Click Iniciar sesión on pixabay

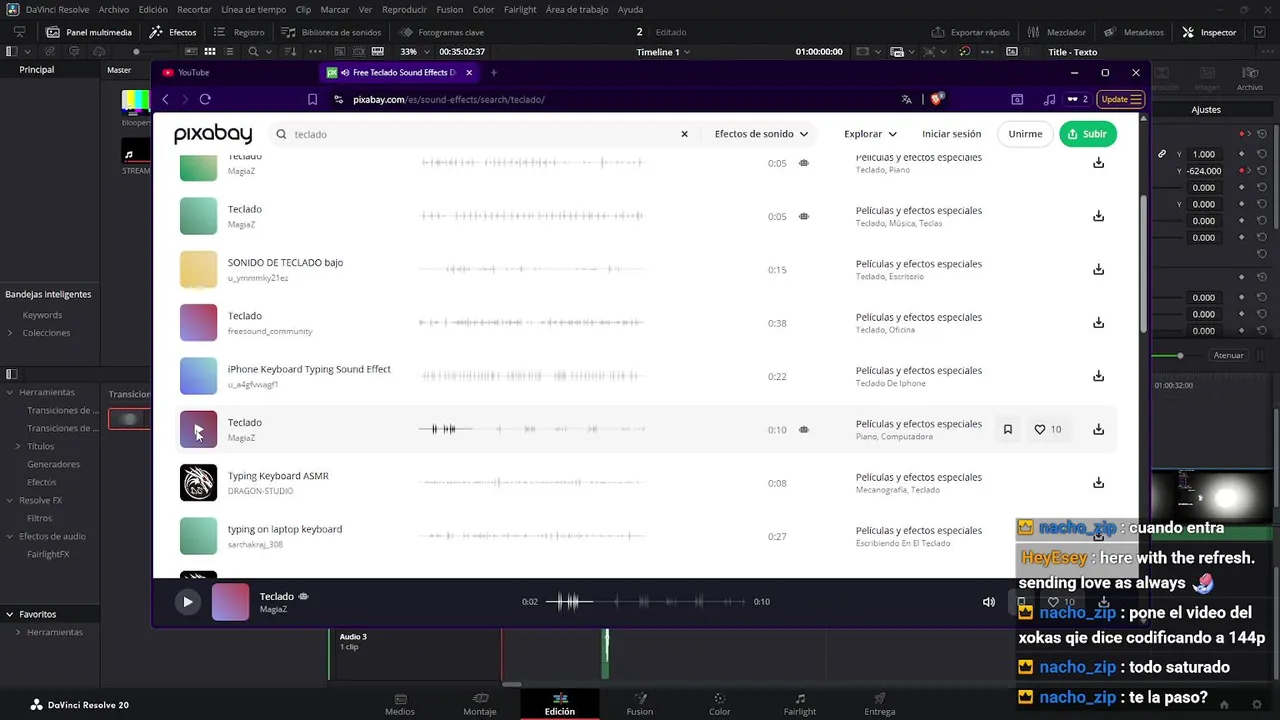[951, 134]
